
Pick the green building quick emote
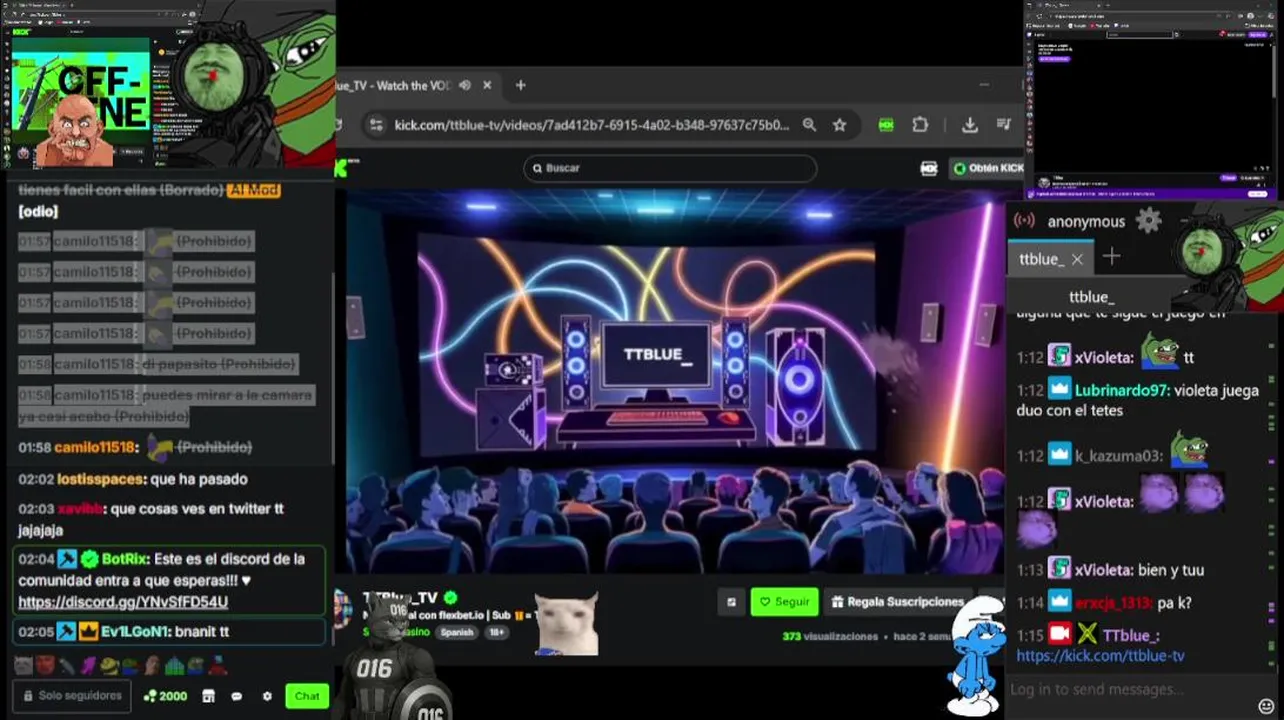[174, 664]
